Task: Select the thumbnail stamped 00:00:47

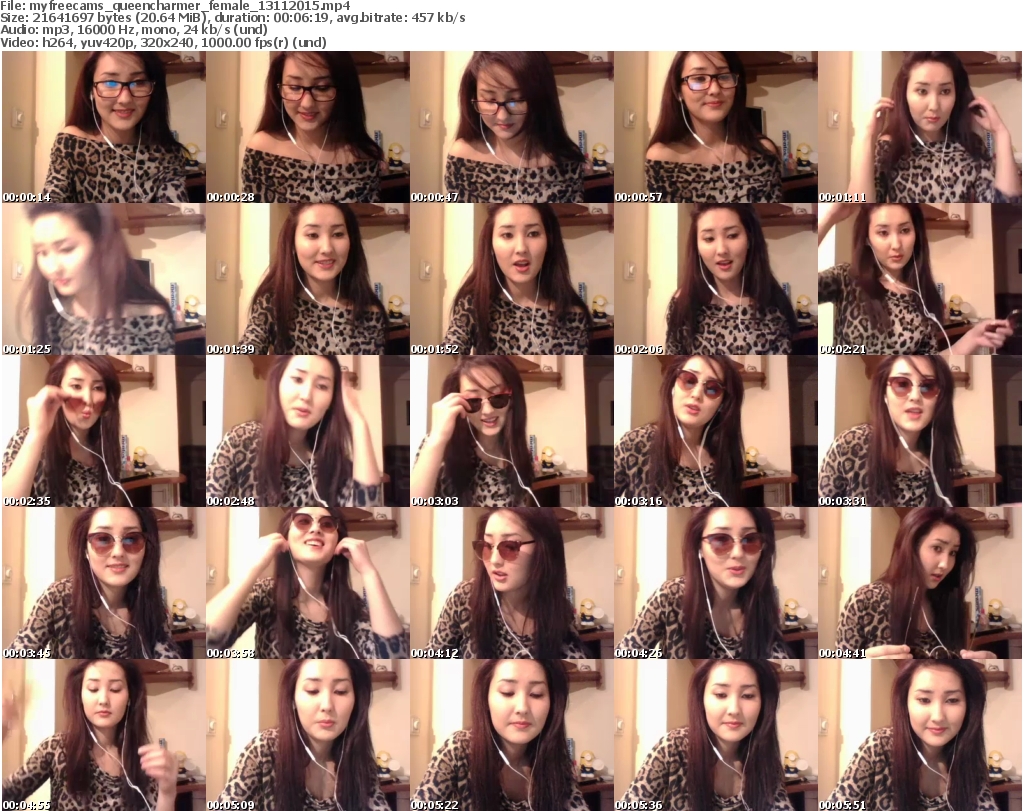Action: pyautogui.click(x=512, y=127)
